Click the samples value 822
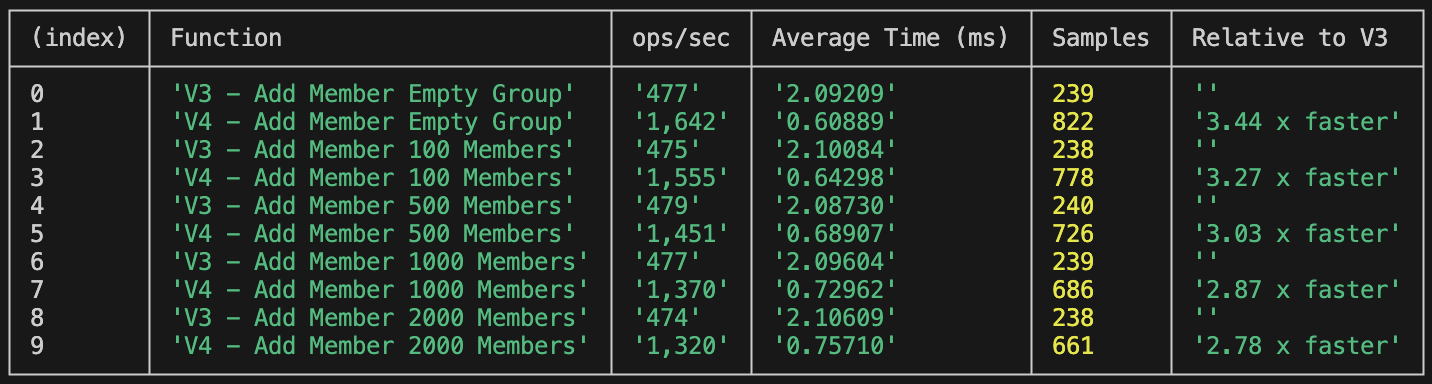Screen dimensions: 1432x384 pos(1073,122)
